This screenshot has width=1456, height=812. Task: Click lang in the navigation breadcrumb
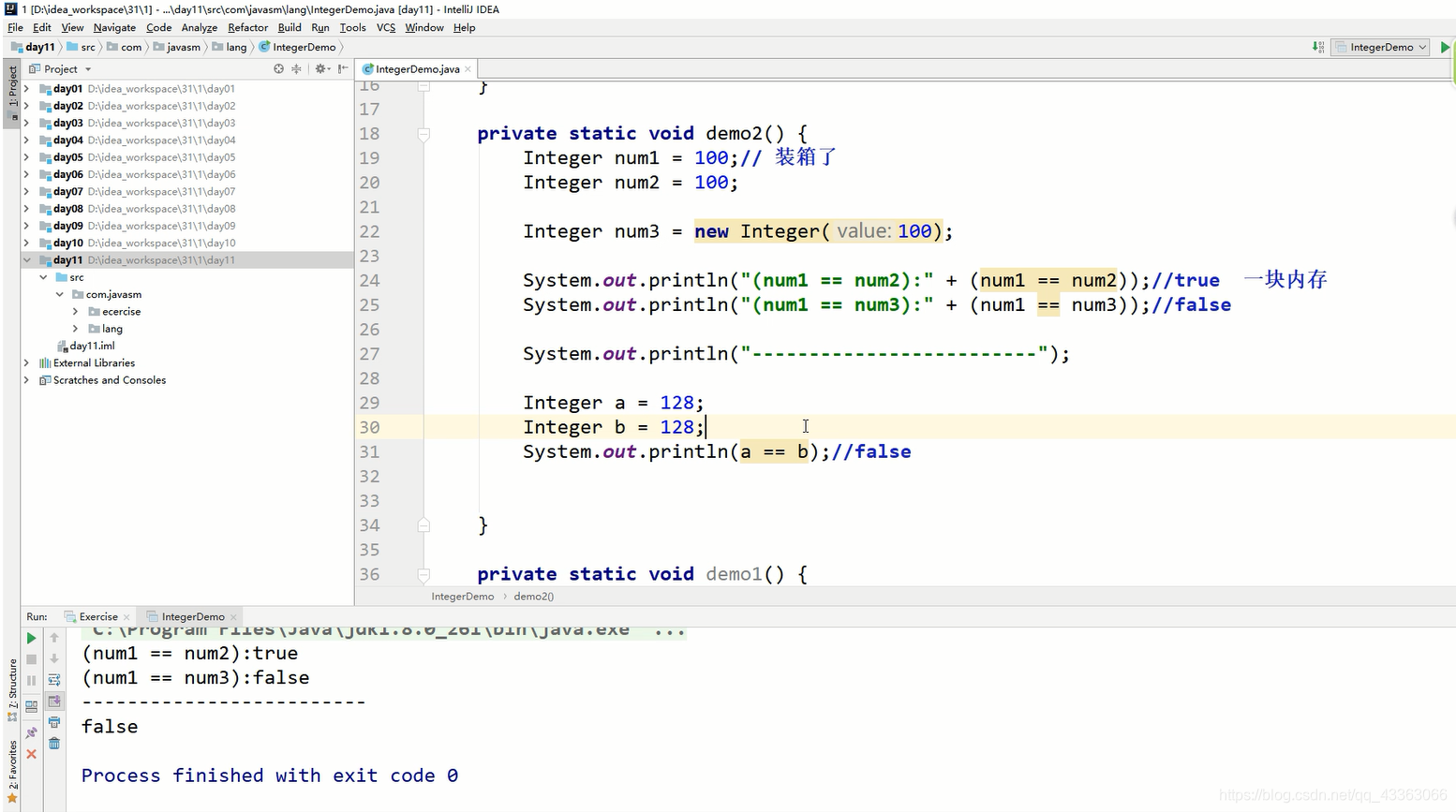230,47
